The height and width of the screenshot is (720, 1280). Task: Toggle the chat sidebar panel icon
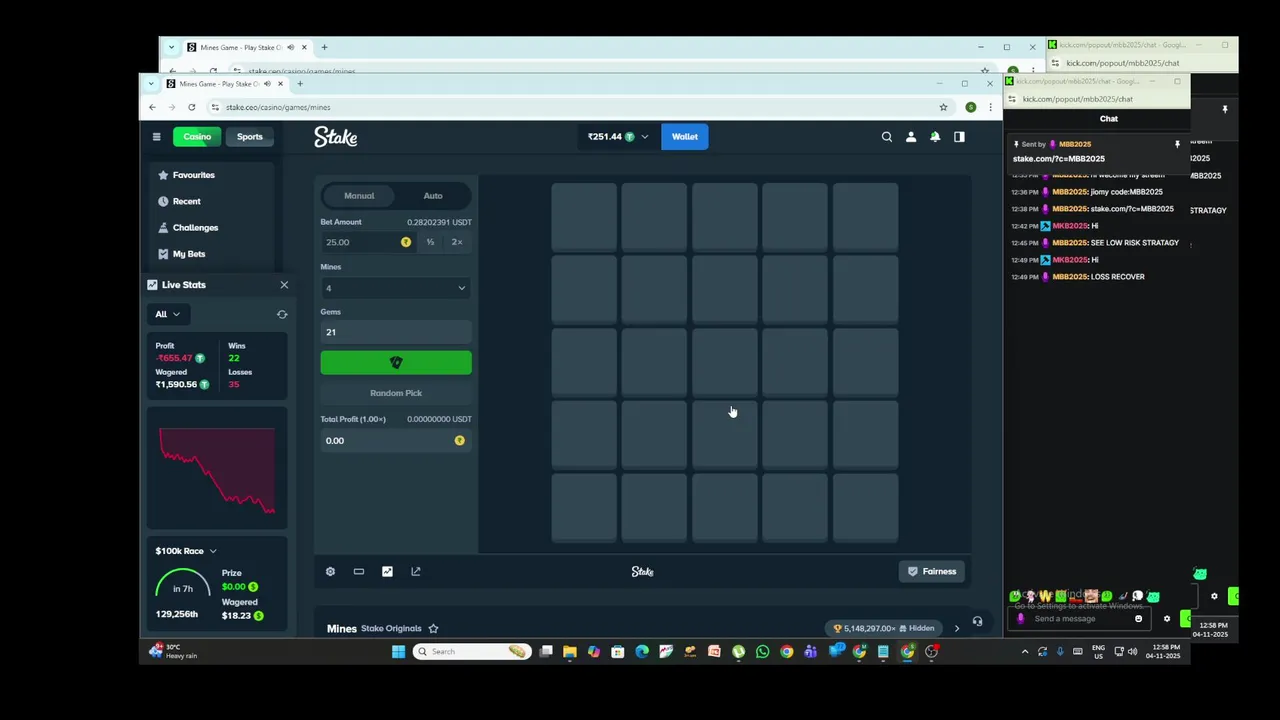pyautogui.click(x=959, y=137)
